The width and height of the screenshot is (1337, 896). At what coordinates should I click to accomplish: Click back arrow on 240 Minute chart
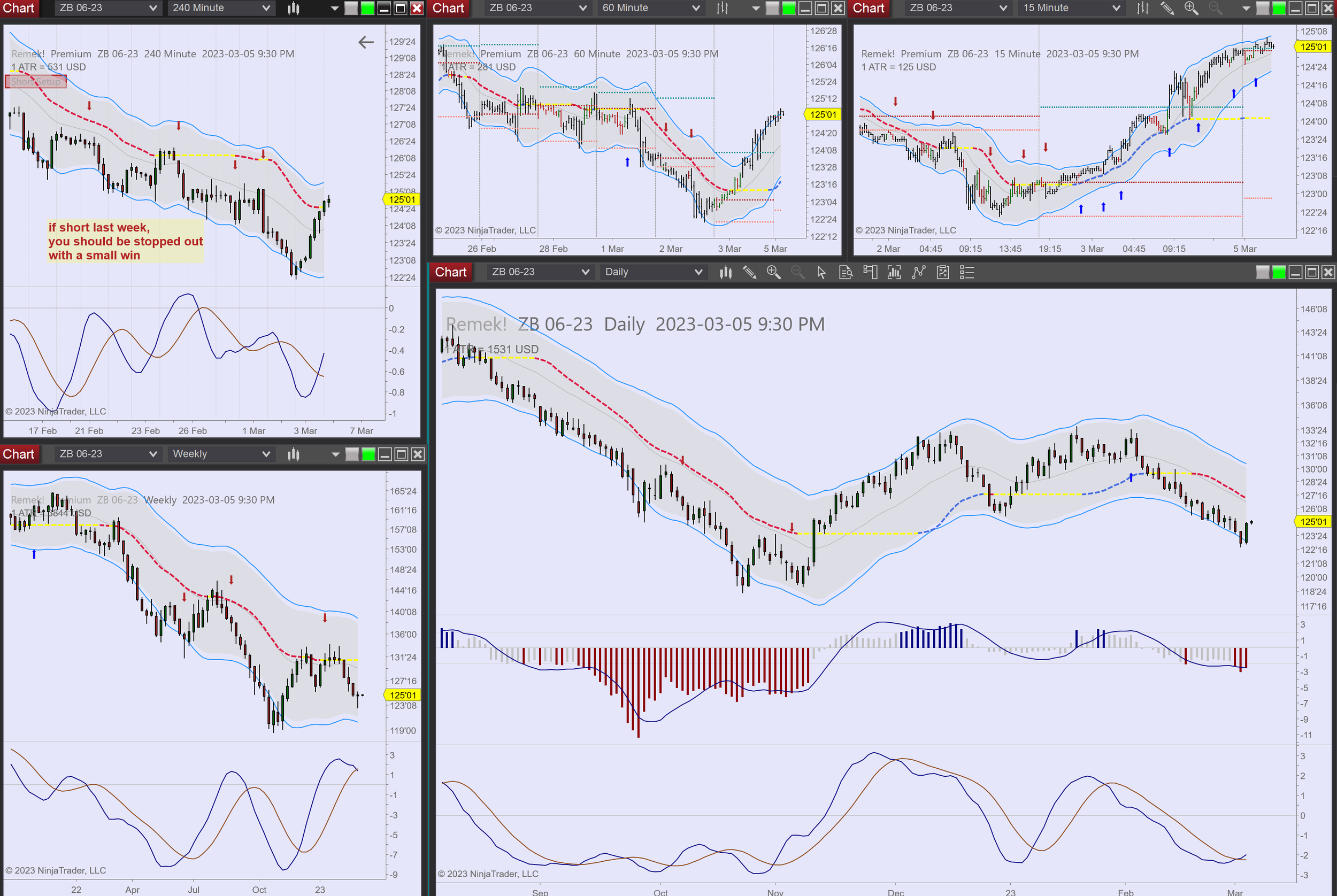(366, 42)
